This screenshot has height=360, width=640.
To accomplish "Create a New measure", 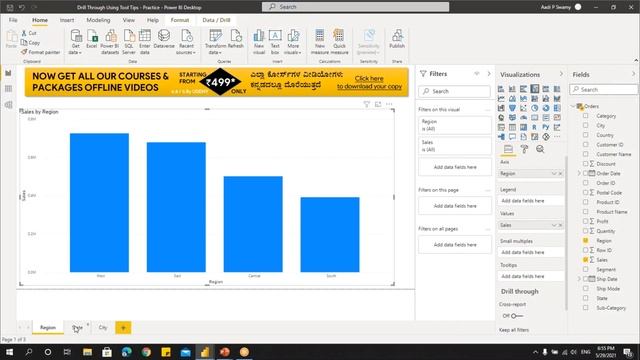I will coord(320,42).
